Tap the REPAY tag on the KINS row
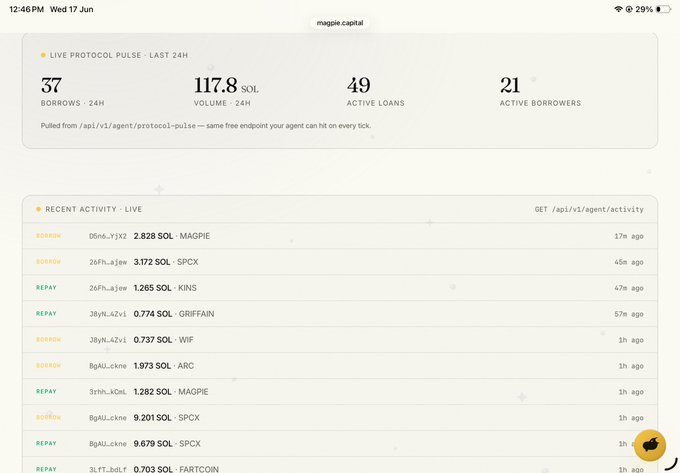 click(x=46, y=287)
